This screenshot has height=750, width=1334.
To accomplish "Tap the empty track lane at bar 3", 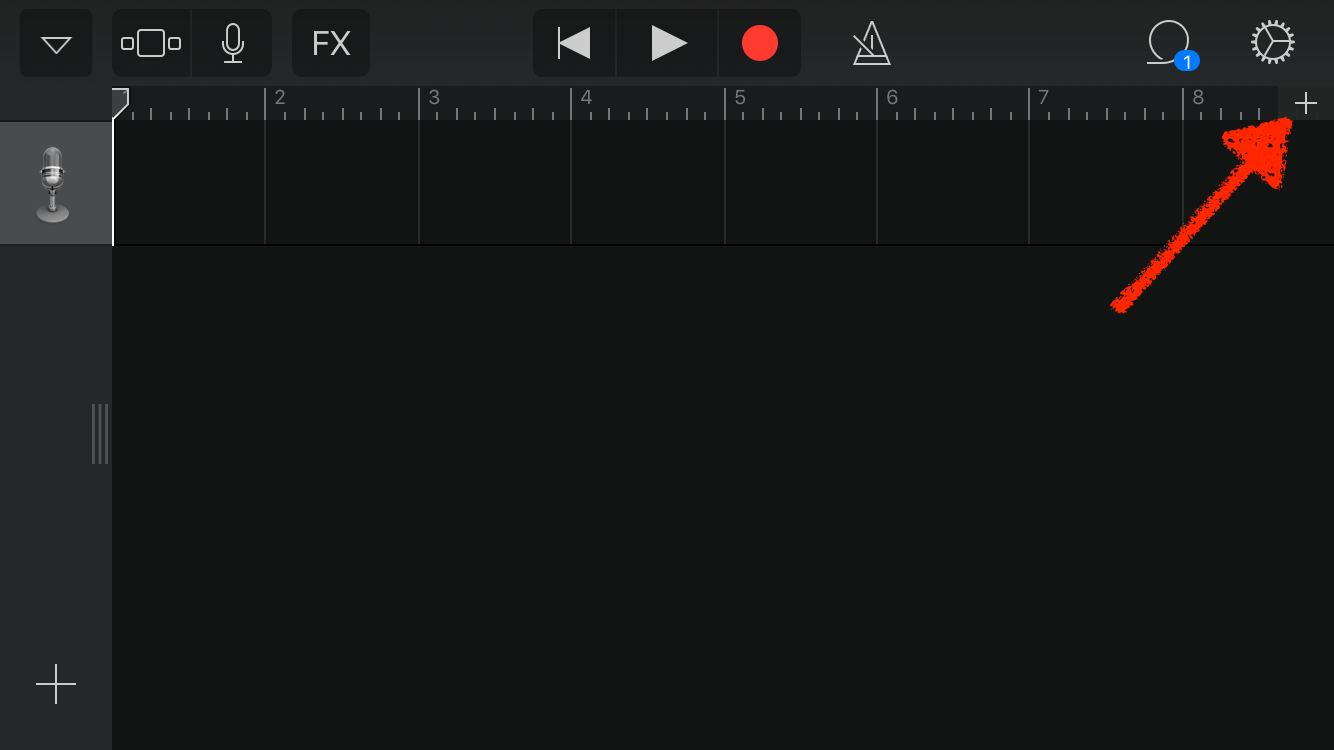I will (x=495, y=183).
